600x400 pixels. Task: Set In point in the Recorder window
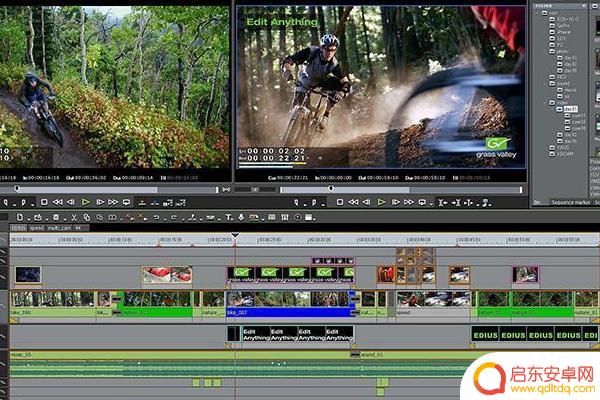(296, 202)
